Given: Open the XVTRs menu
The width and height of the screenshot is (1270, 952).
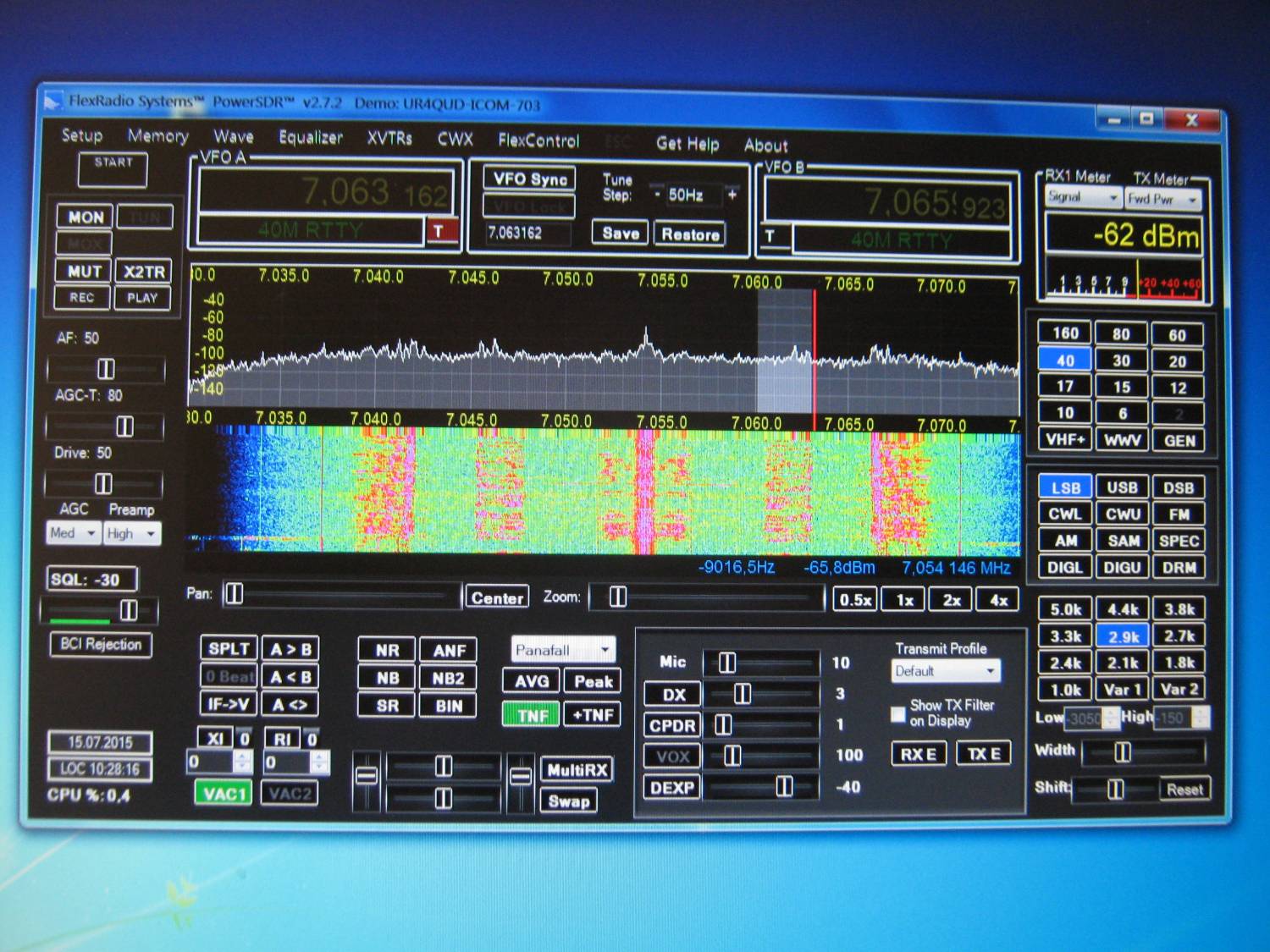Looking at the screenshot, I should point(389,138).
